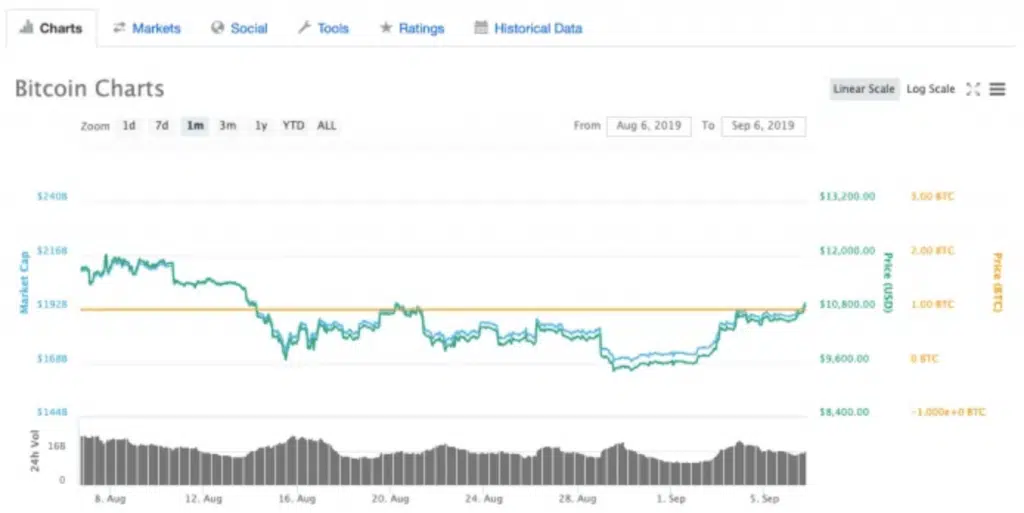Image resolution: width=1024 pixels, height=513 pixels.
Task: Click the Bitcoin Charts heading
Action: tap(89, 88)
